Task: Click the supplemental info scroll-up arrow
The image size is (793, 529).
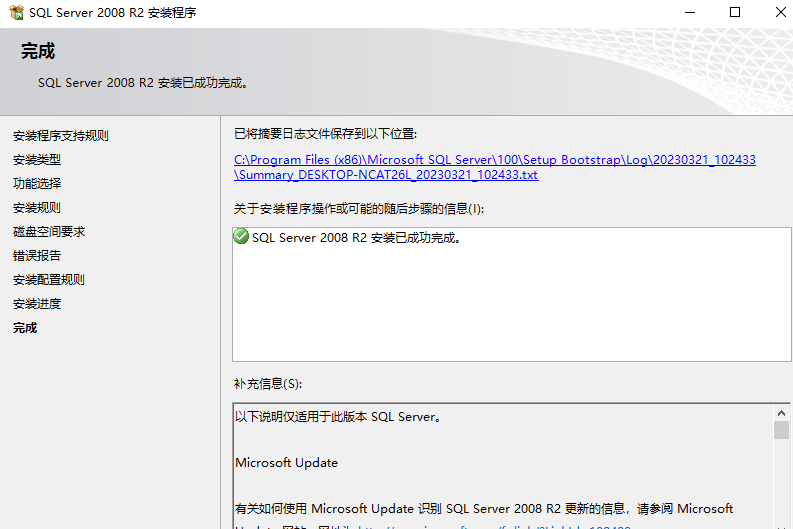Action: tap(781, 413)
